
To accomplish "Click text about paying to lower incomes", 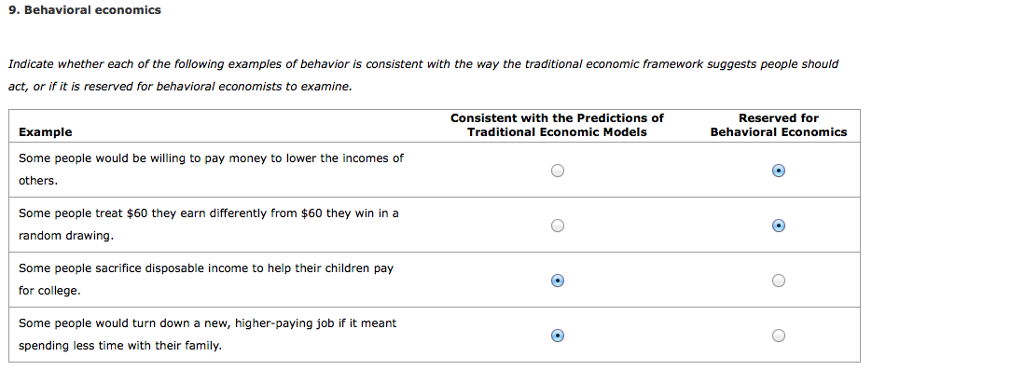I will click(x=211, y=169).
